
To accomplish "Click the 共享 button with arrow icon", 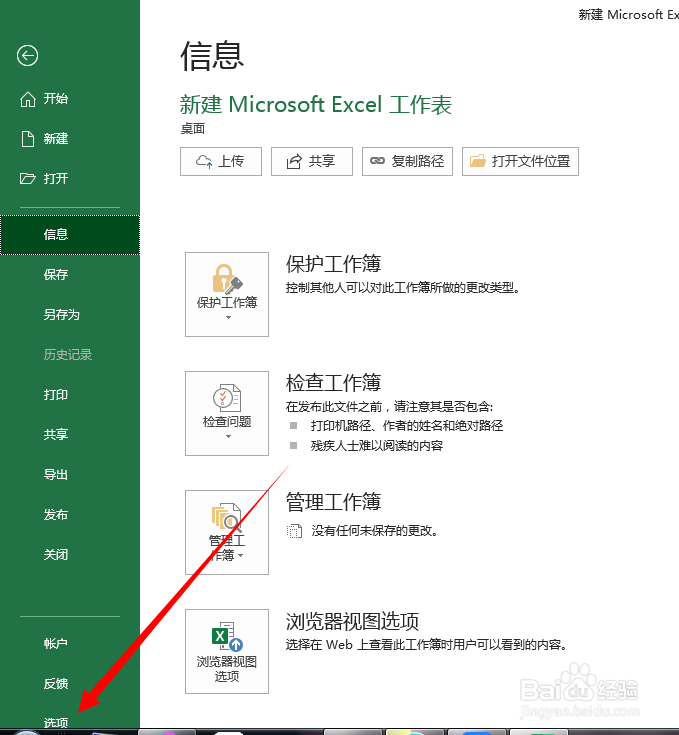I will click(x=312, y=162).
